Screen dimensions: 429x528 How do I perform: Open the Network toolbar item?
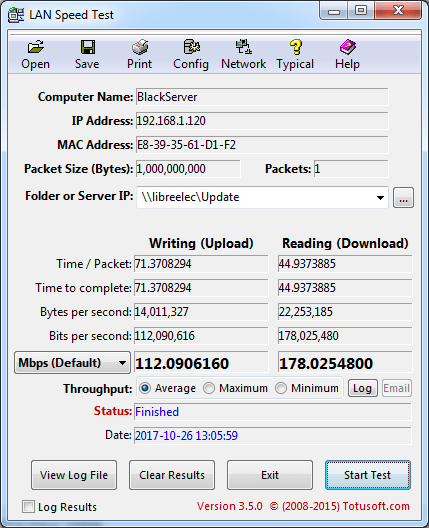(243, 55)
